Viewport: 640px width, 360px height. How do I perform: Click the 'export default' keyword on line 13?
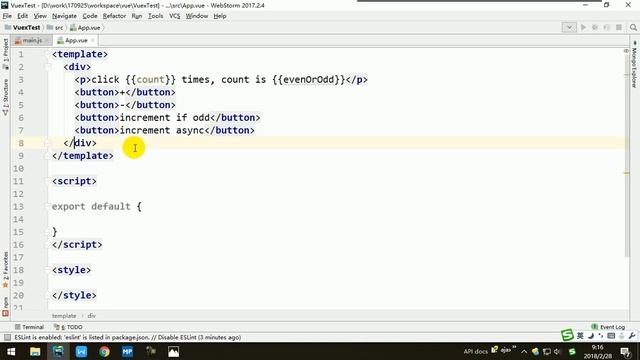click(91, 207)
